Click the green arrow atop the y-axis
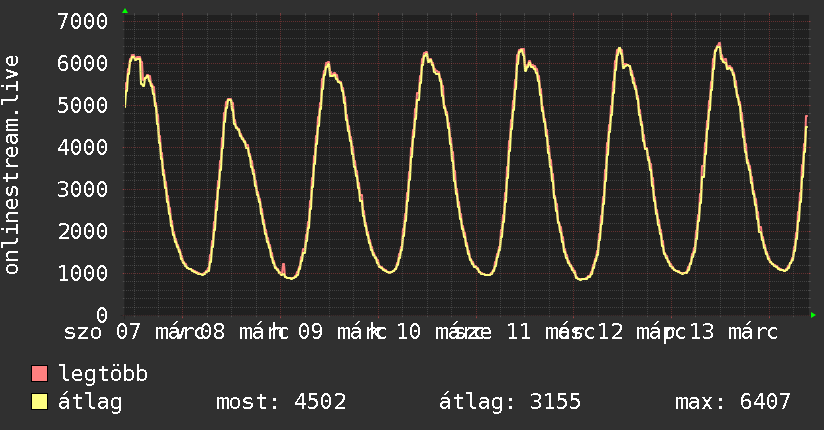 point(125,11)
